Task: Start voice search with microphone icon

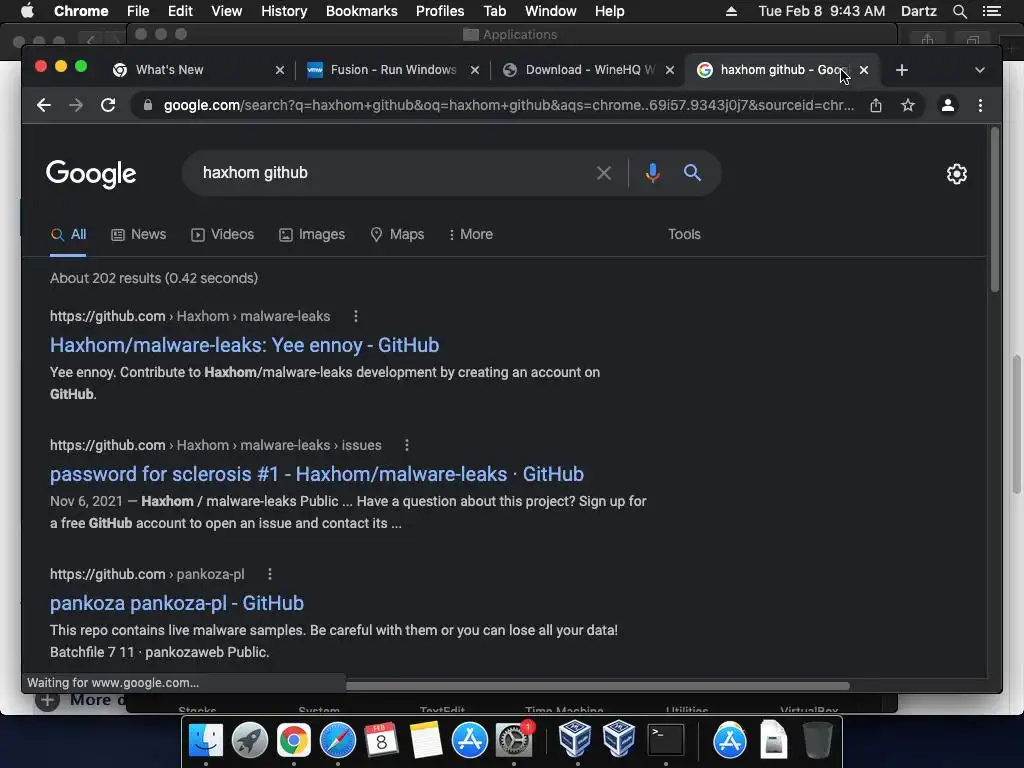Action: click(652, 173)
